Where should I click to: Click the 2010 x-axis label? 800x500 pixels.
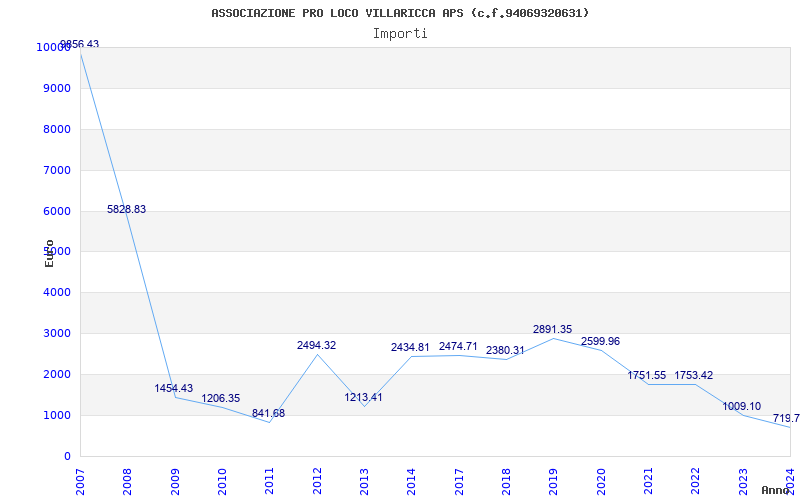click(222, 482)
